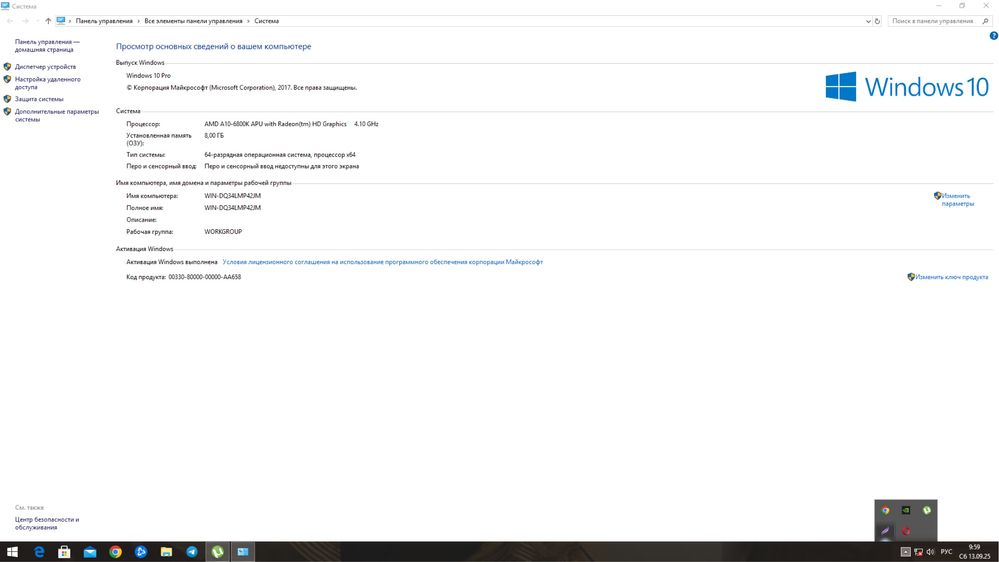Image resolution: width=999 pixels, height=562 pixels.
Task: Click the 'WORKGROUP' workgroup value
Action: click(x=223, y=232)
